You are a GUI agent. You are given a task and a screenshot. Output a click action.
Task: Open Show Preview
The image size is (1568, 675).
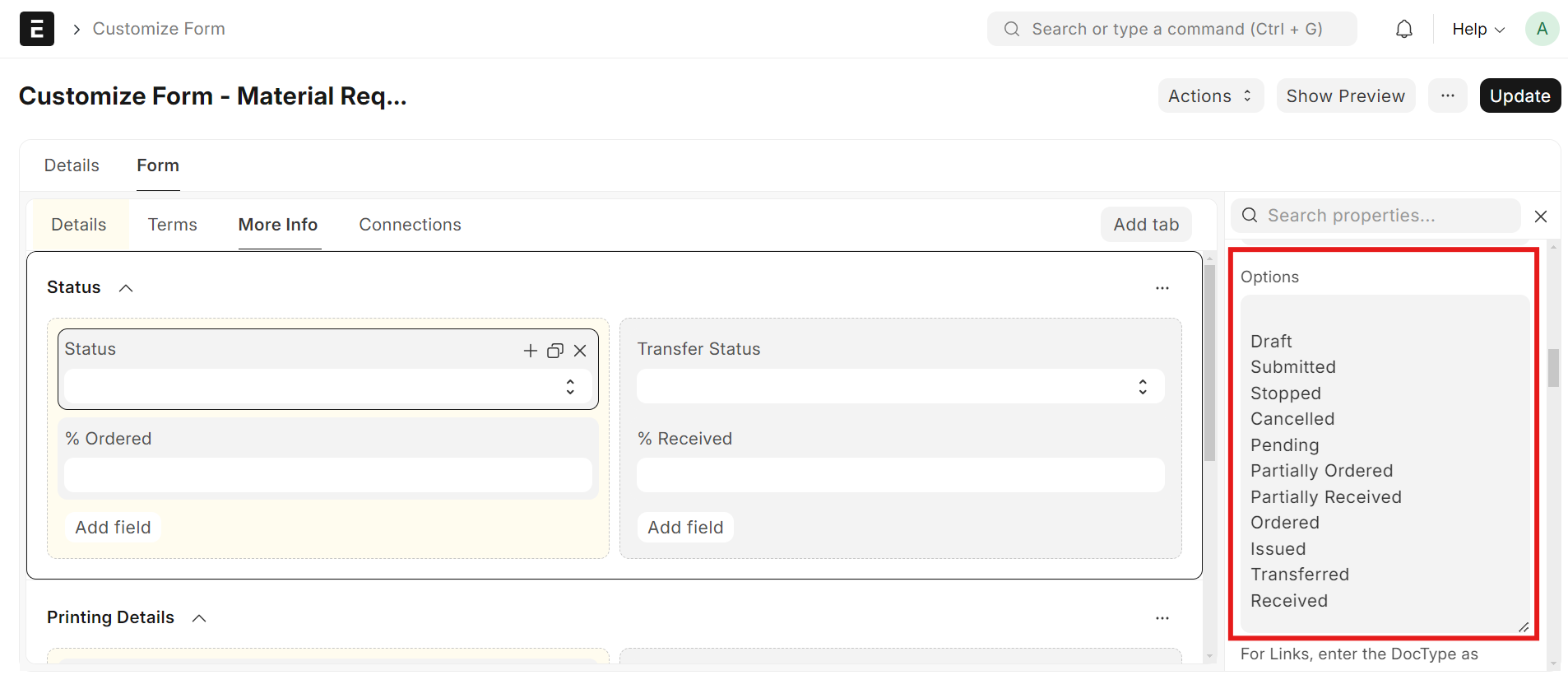(1345, 95)
